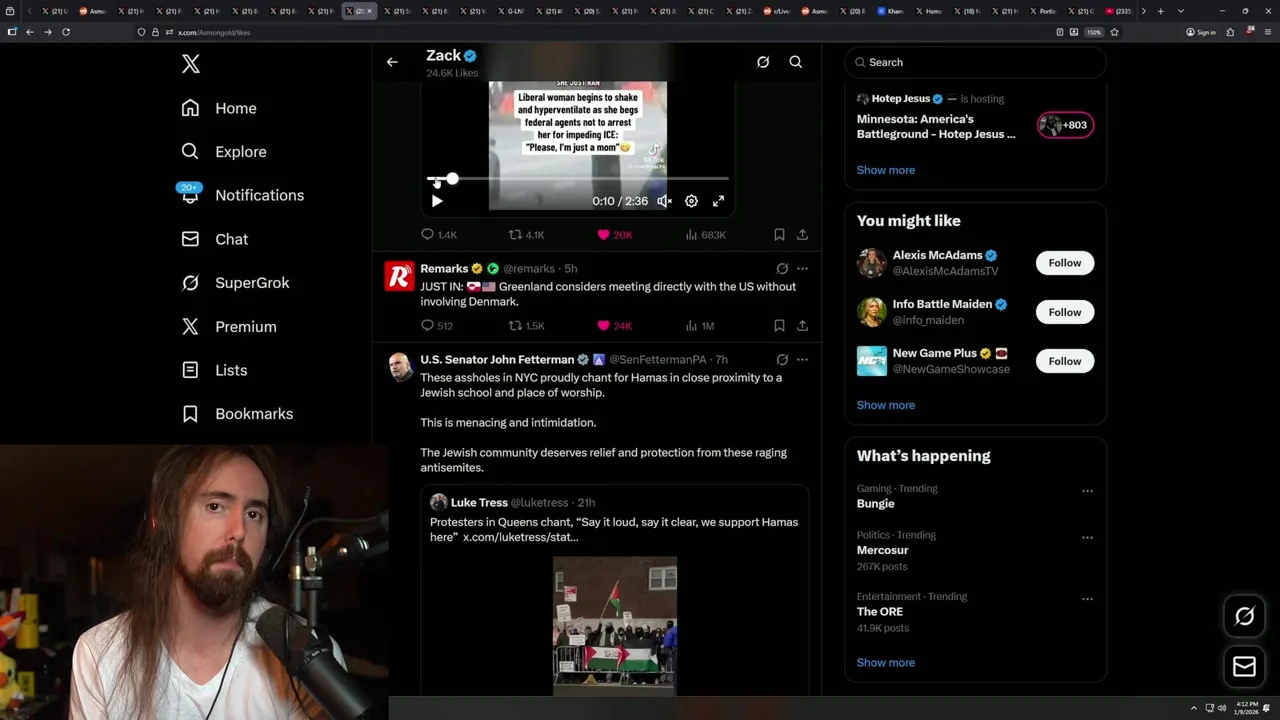This screenshot has height=720, width=1280.
Task: Click the +803 listeners badge
Action: pos(1065,125)
